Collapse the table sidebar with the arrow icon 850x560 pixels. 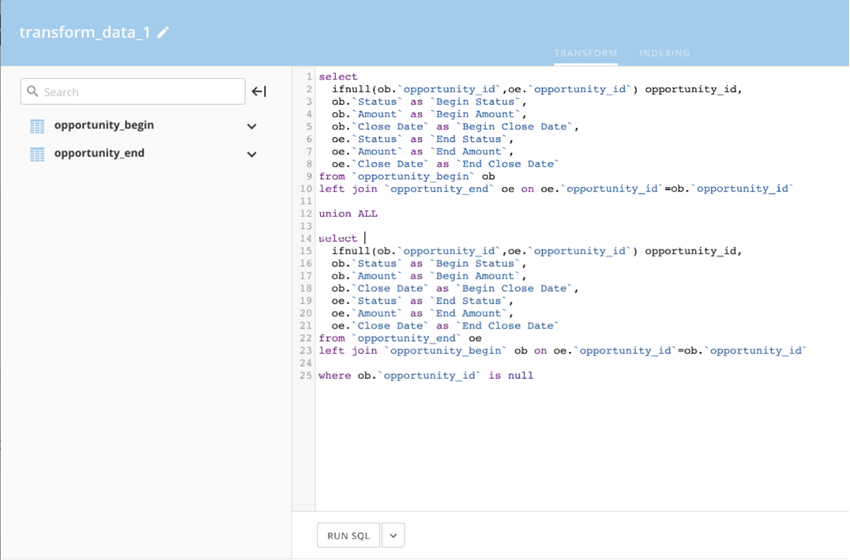(259, 92)
